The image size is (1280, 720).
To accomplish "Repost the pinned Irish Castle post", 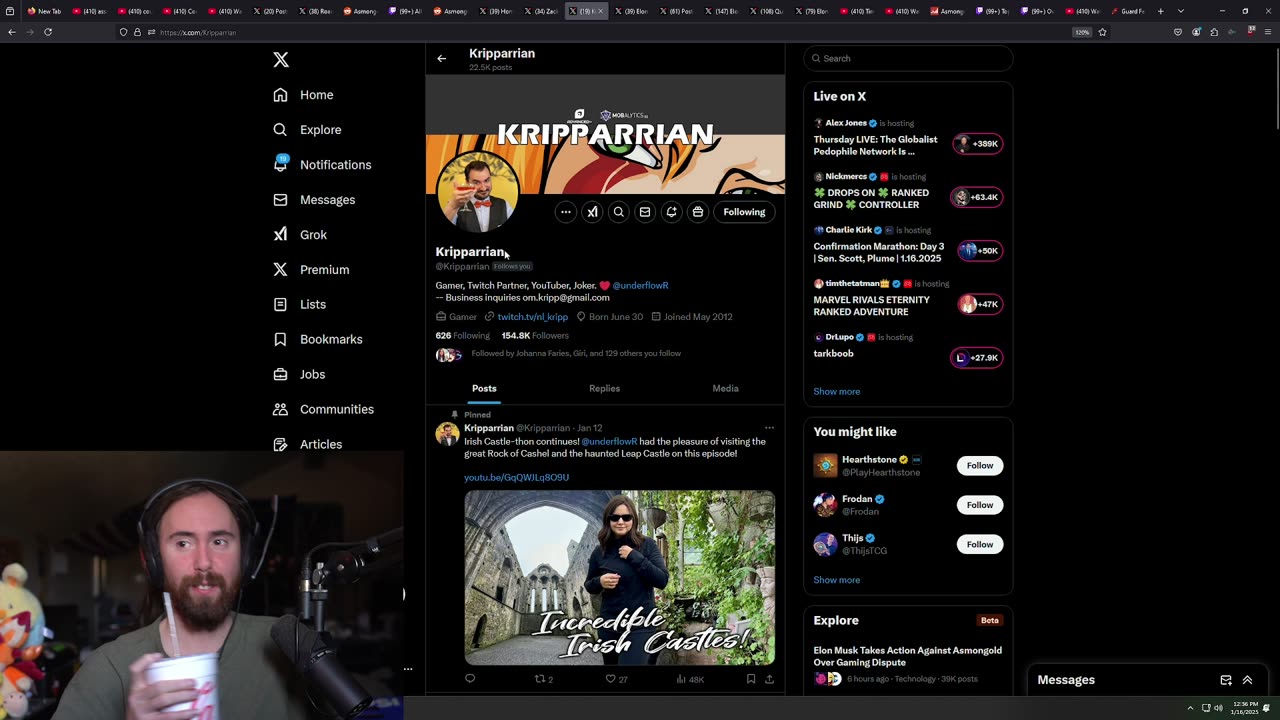I will click(544, 679).
